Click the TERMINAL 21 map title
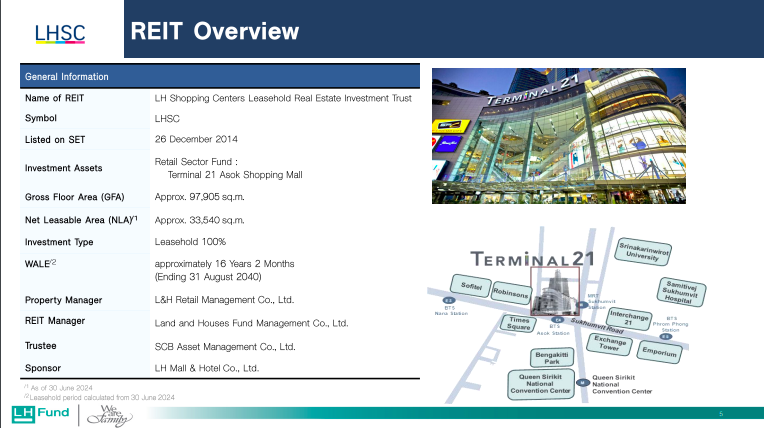 pyautogui.click(x=533, y=258)
